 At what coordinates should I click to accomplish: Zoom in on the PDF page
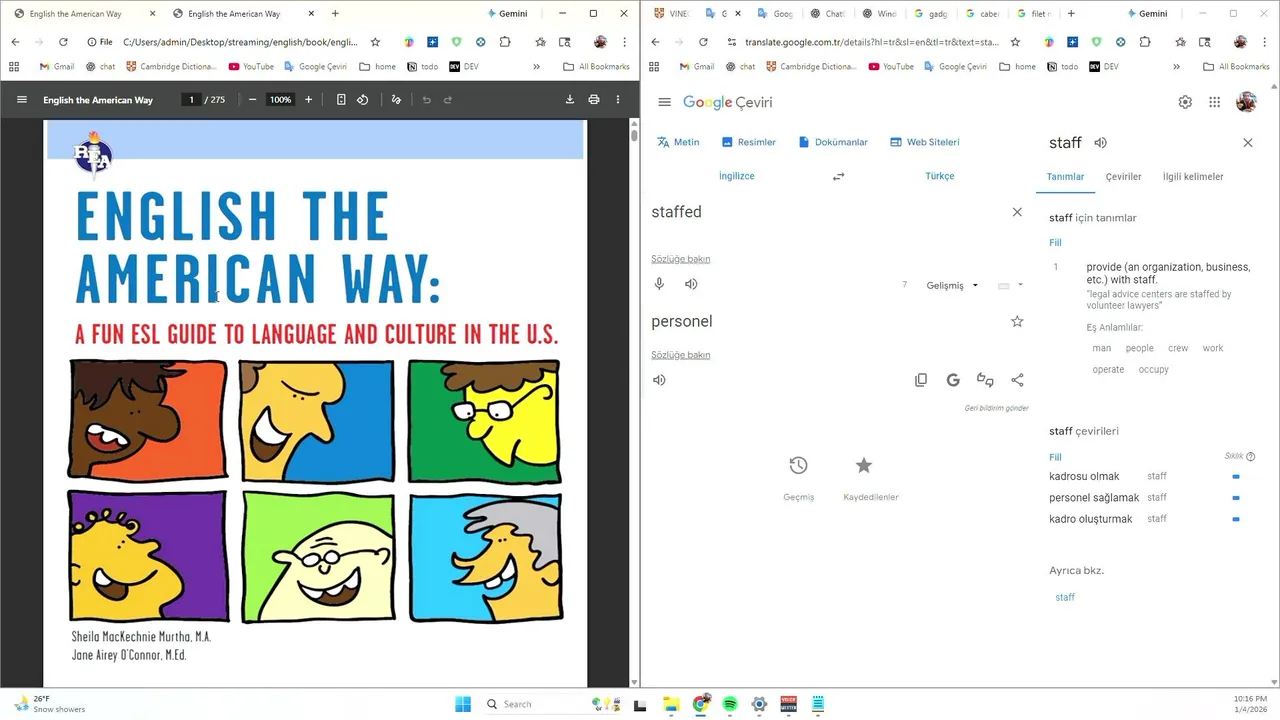(308, 100)
